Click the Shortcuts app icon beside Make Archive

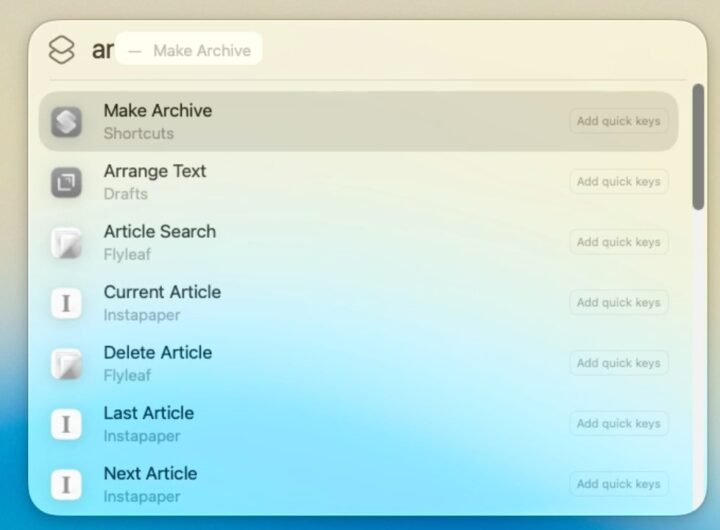[66, 122]
